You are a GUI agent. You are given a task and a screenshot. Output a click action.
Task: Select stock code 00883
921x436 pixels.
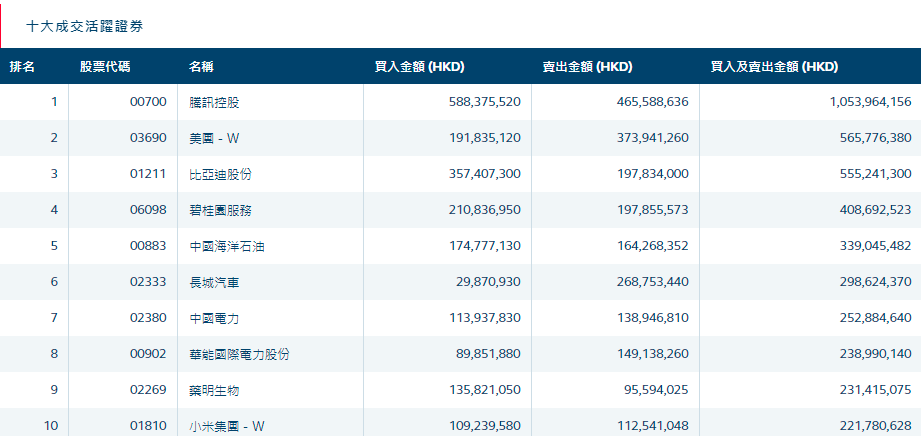(x=148, y=246)
